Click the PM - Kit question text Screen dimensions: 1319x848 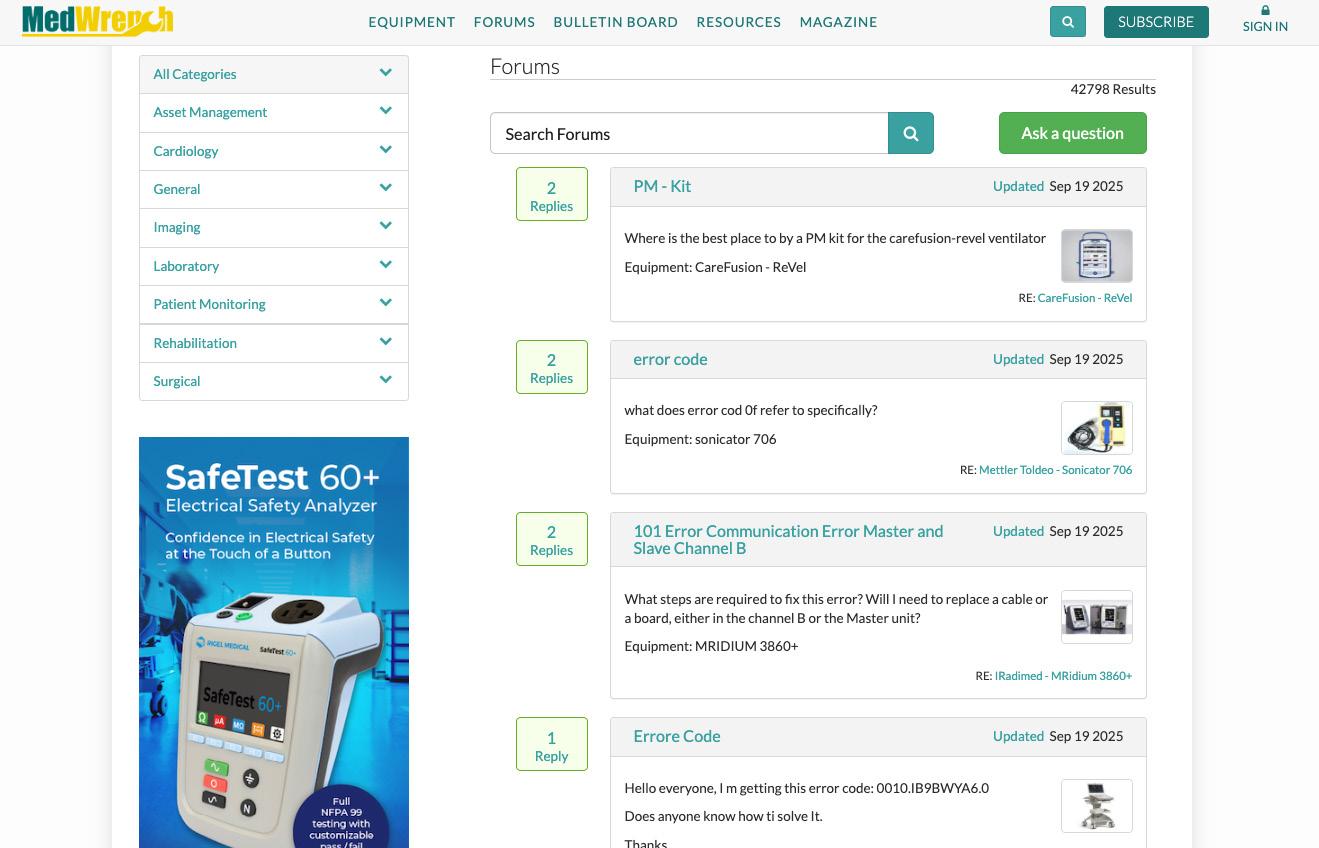(835, 238)
